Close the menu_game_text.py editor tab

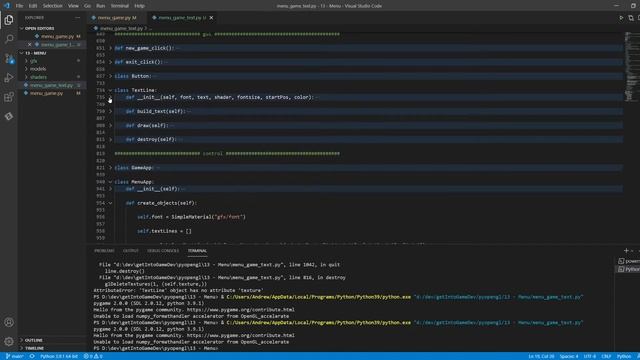pos(211,18)
